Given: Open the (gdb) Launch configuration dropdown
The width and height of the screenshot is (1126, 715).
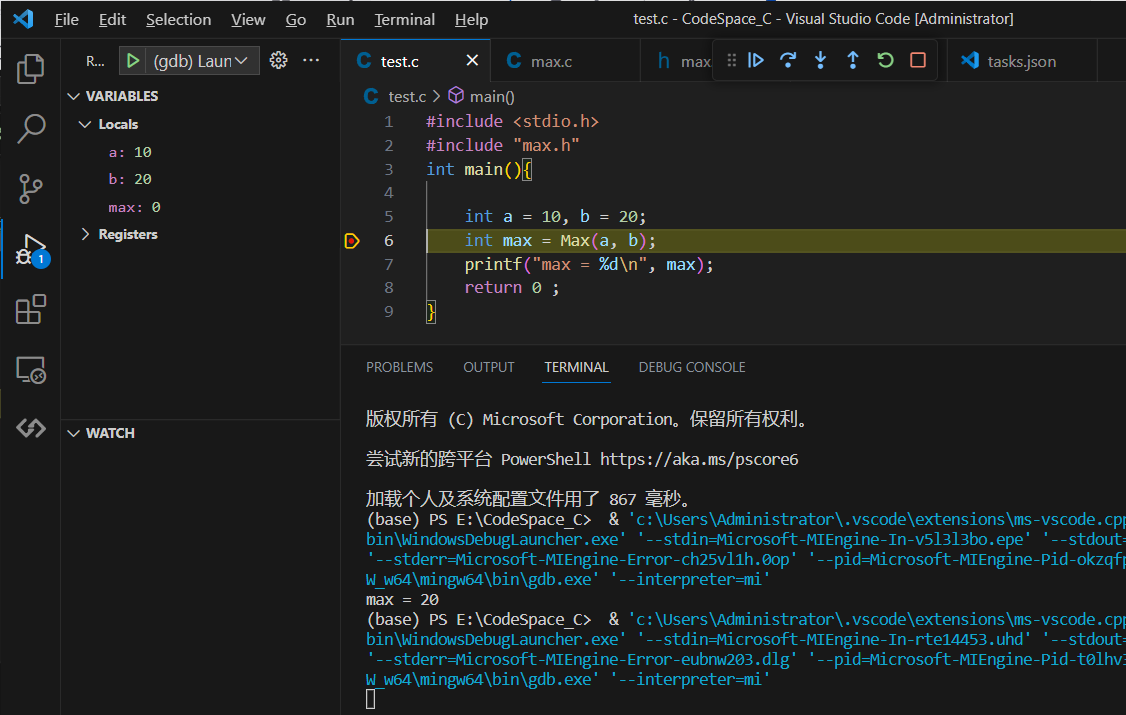Looking at the screenshot, I should click(x=201, y=61).
